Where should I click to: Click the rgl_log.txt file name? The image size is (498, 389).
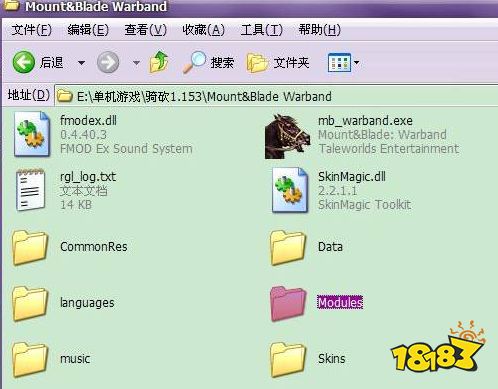(88, 177)
